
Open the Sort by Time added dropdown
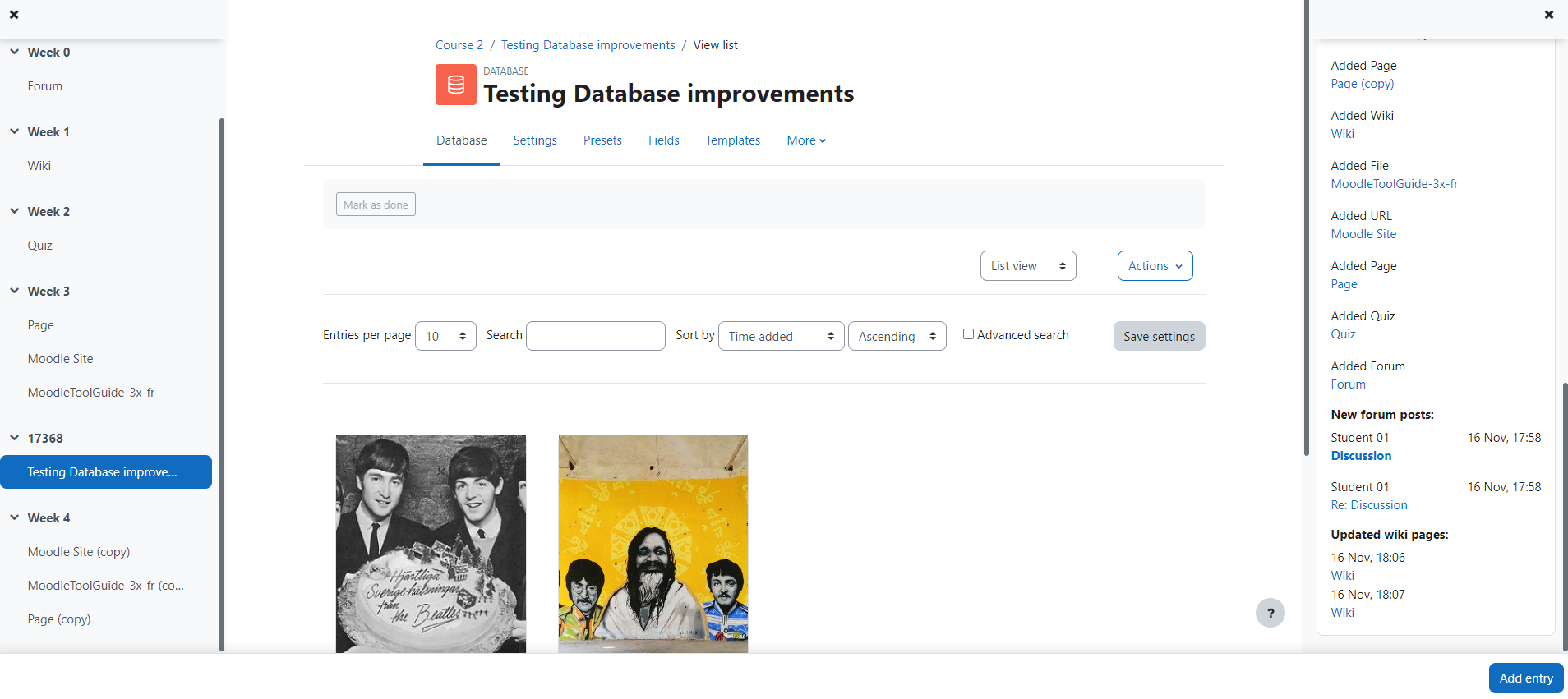[782, 336]
